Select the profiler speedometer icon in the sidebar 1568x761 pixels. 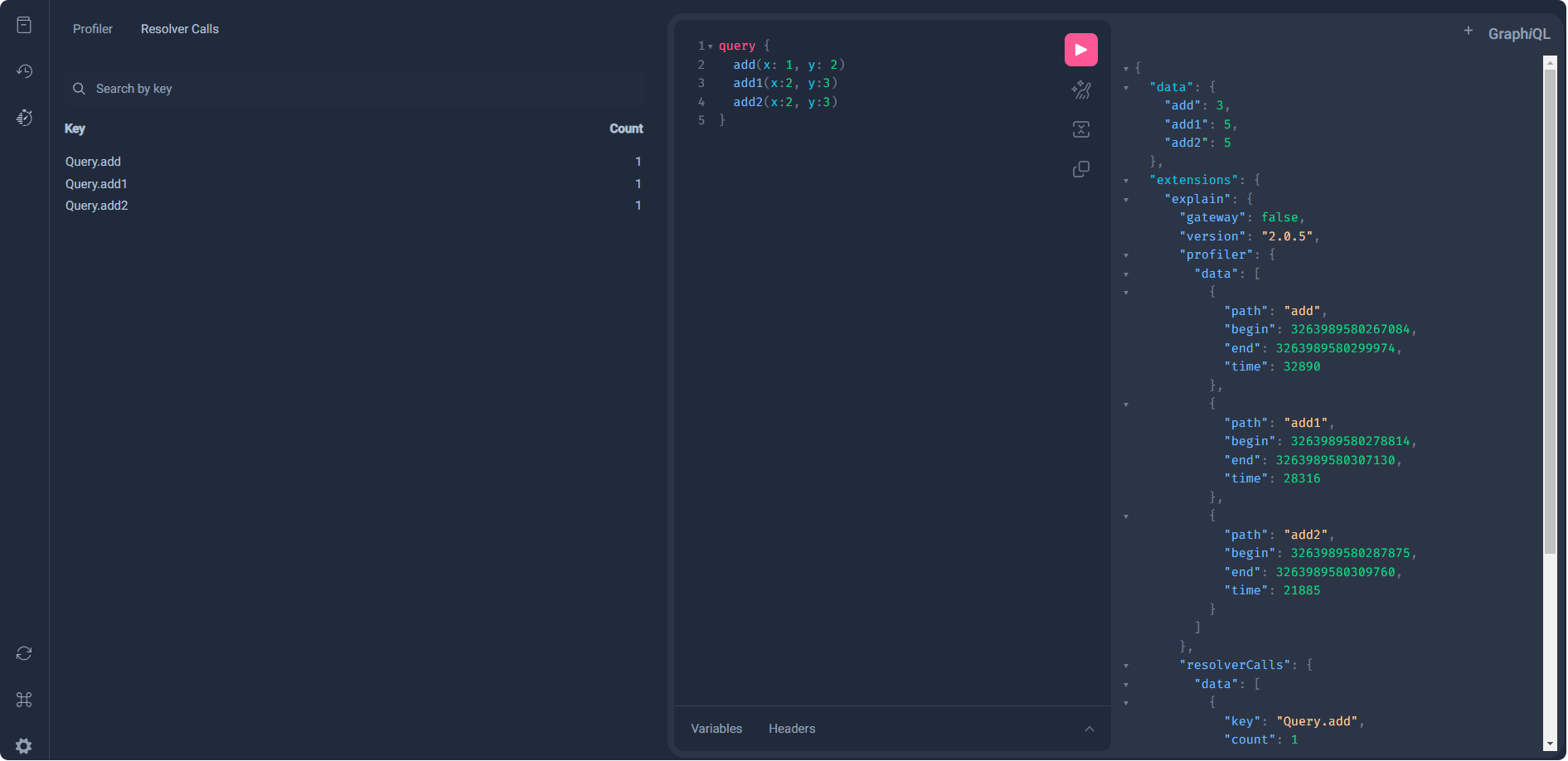(24, 118)
